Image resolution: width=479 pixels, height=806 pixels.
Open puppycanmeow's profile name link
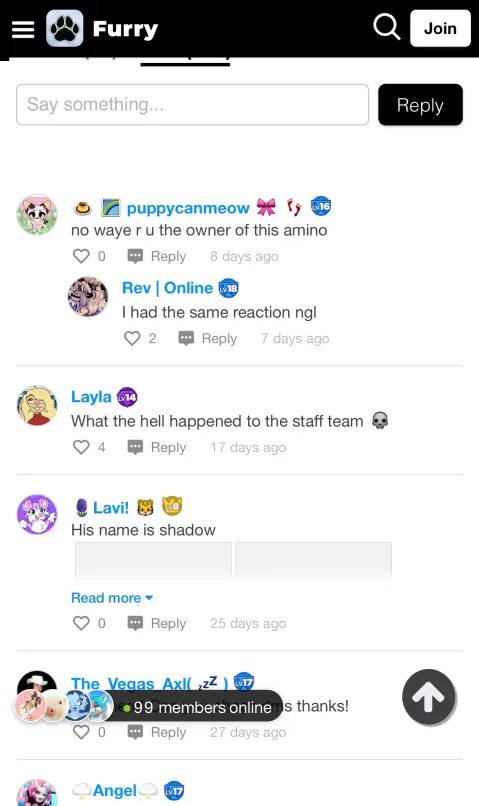pos(188,208)
